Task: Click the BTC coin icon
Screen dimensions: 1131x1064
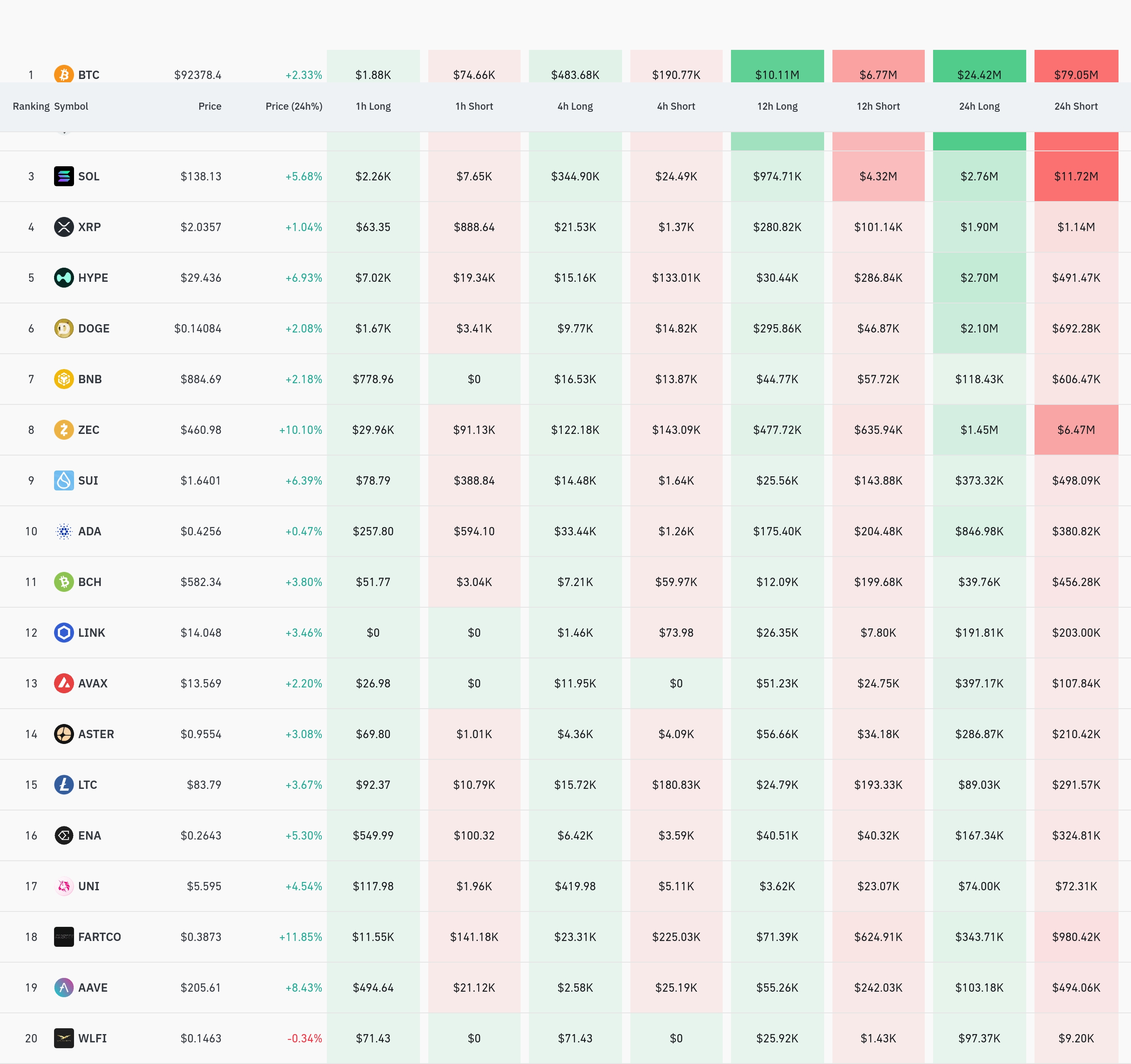Action: click(64, 74)
